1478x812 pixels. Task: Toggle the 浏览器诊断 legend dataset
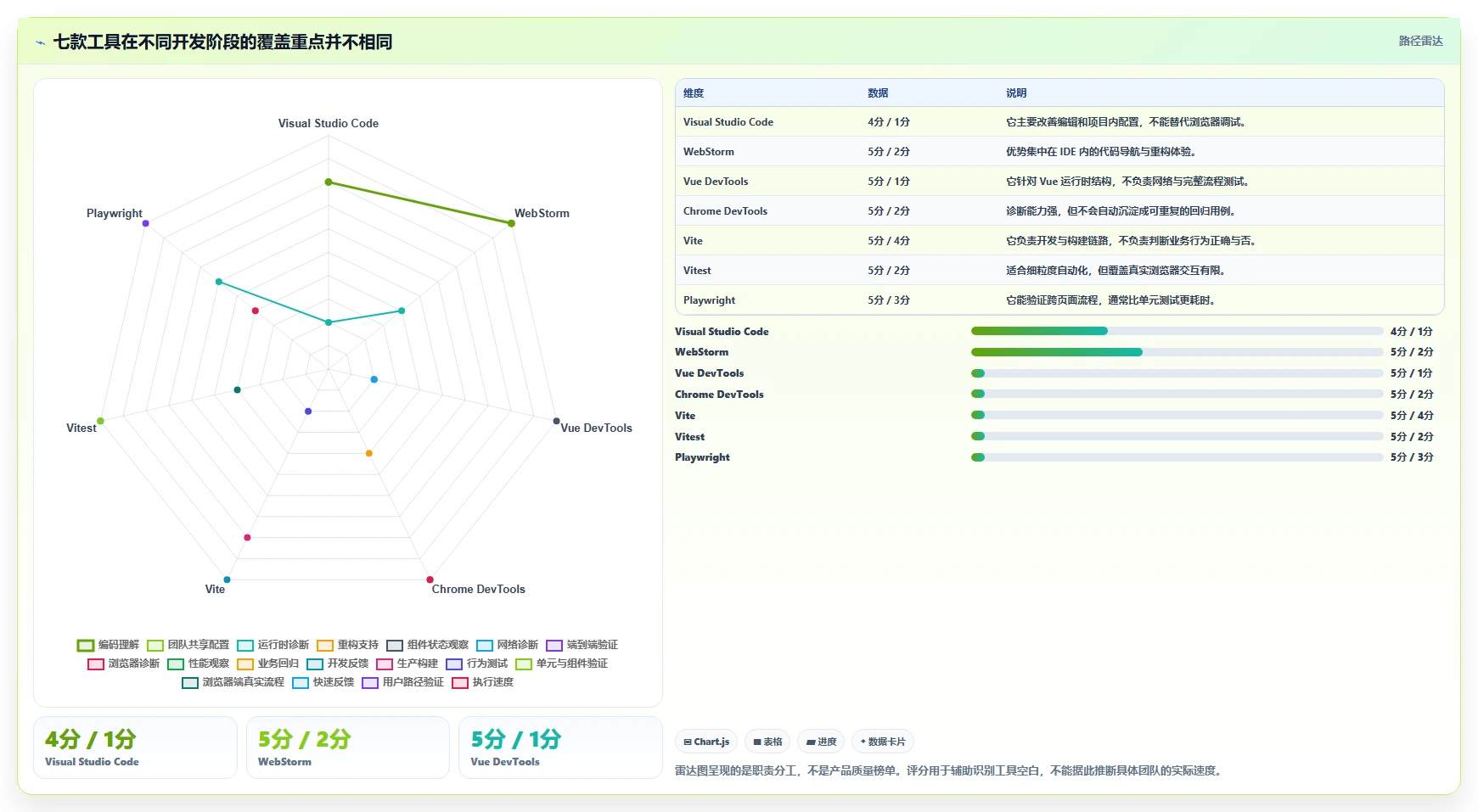pyautogui.click(x=123, y=664)
